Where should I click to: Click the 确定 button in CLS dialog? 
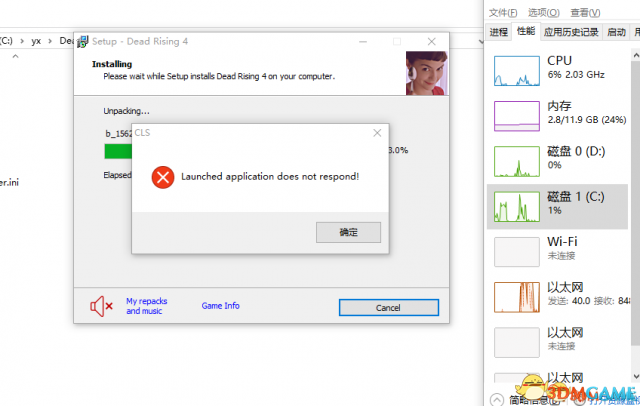click(348, 232)
